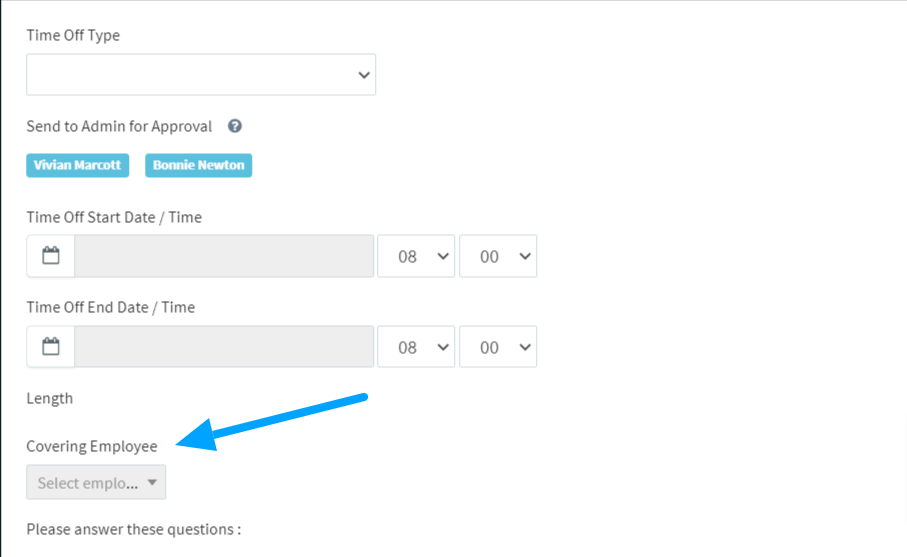
Task: Click the Covering Employee label
Action: [92, 446]
